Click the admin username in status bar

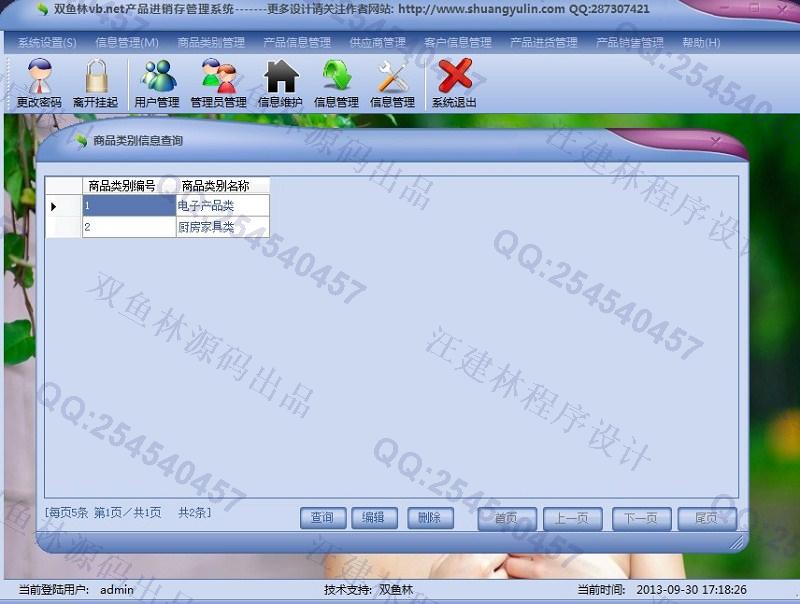point(117,590)
